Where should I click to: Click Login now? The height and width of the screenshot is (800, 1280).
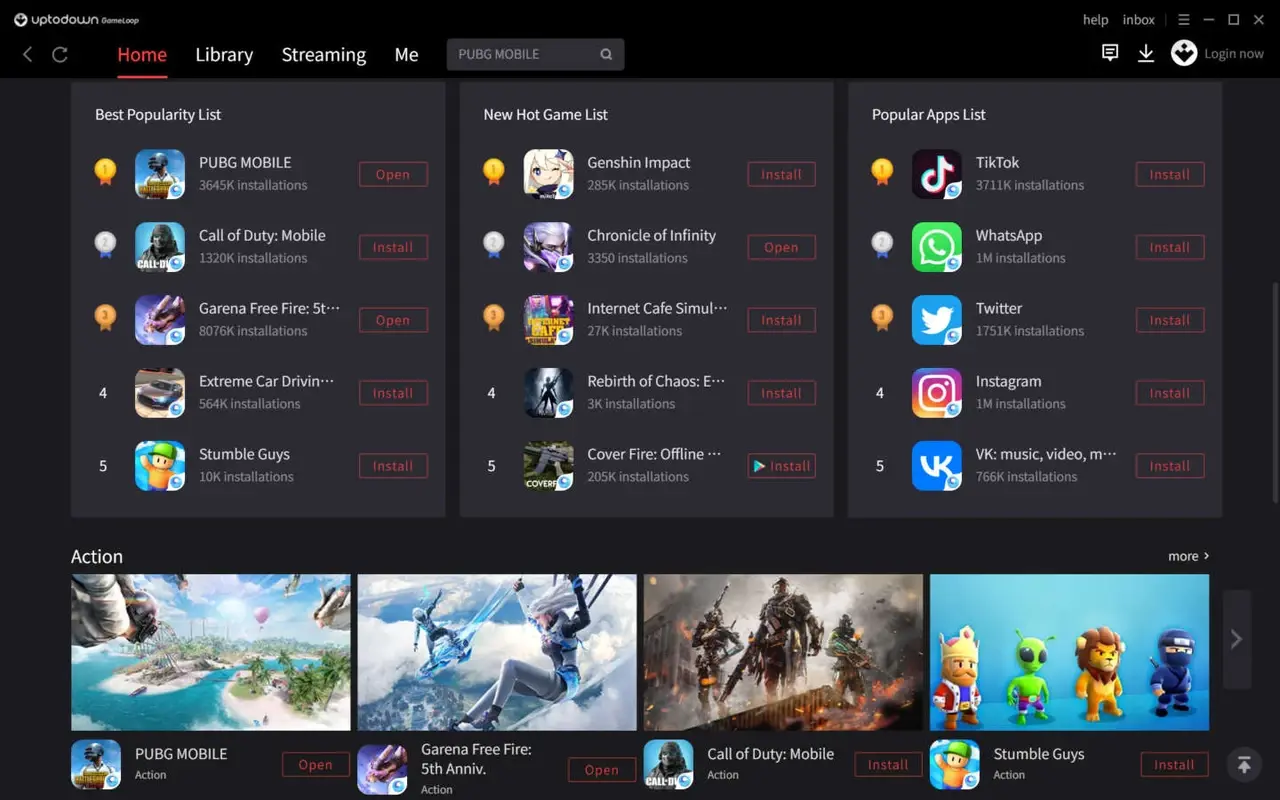click(x=1233, y=53)
